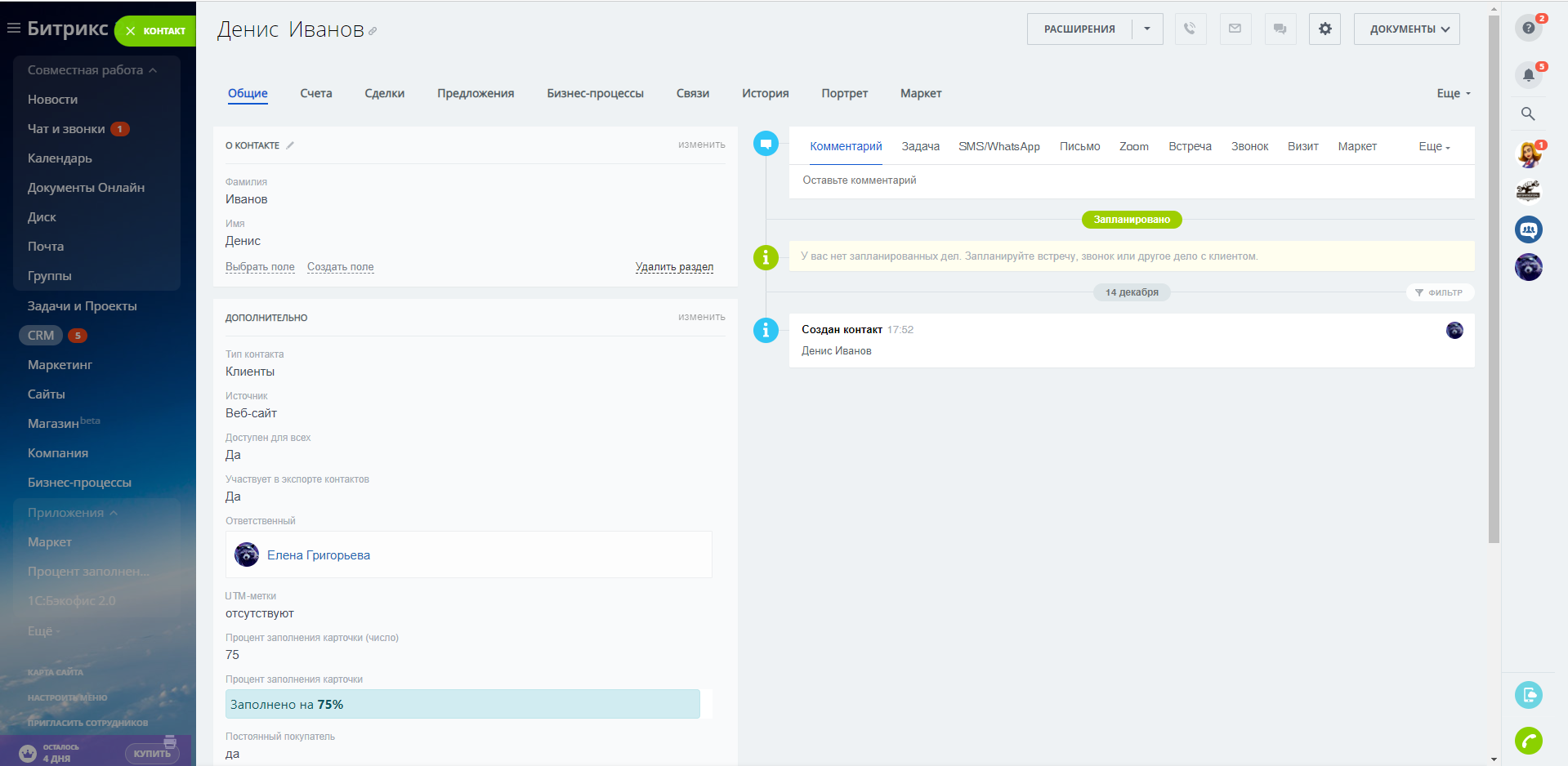Click the Создать поле link
Screen dimensions: 1568x766
coord(340,267)
